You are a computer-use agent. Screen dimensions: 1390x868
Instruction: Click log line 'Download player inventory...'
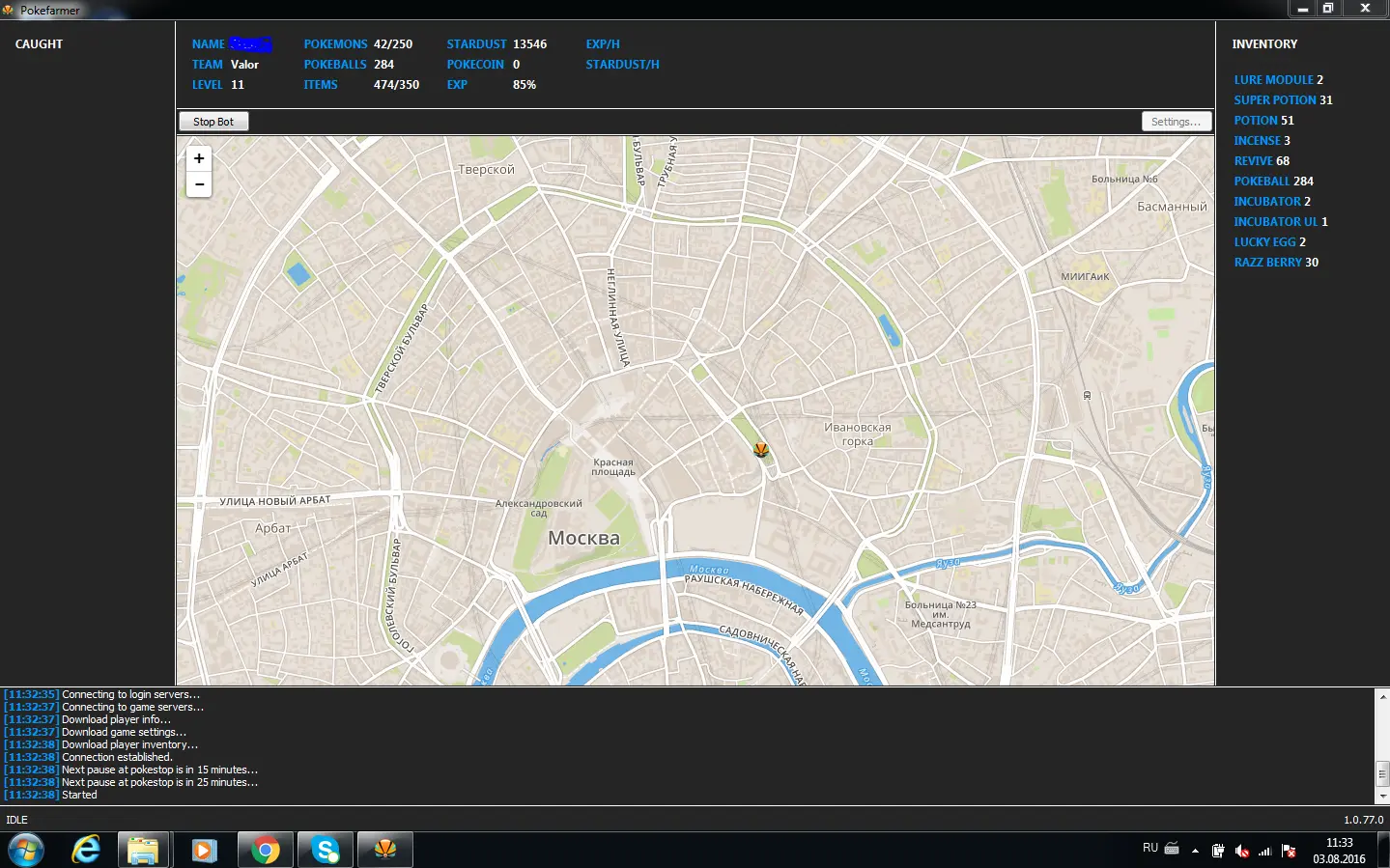click(100, 744)
